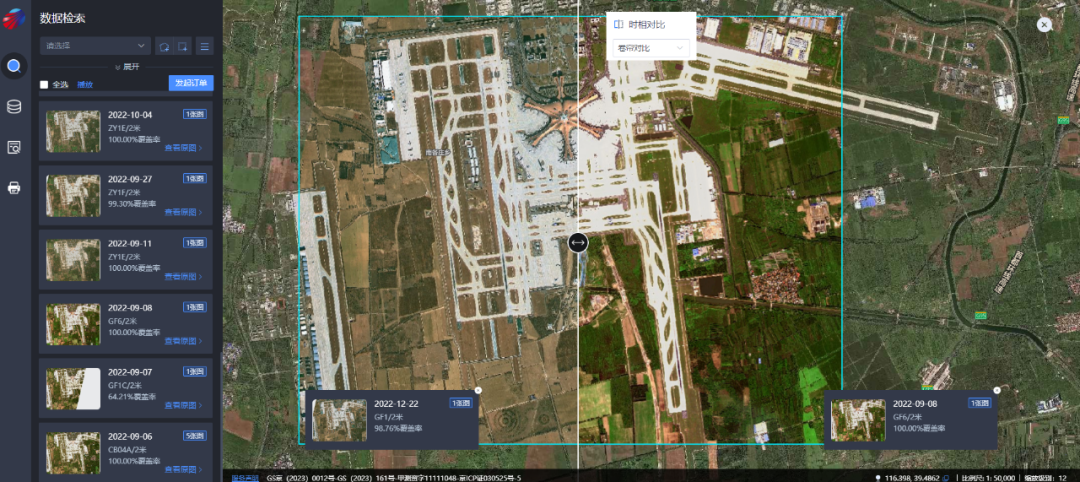
Task: Close the 2022-09-08 right image card
Action: [997, 390]
